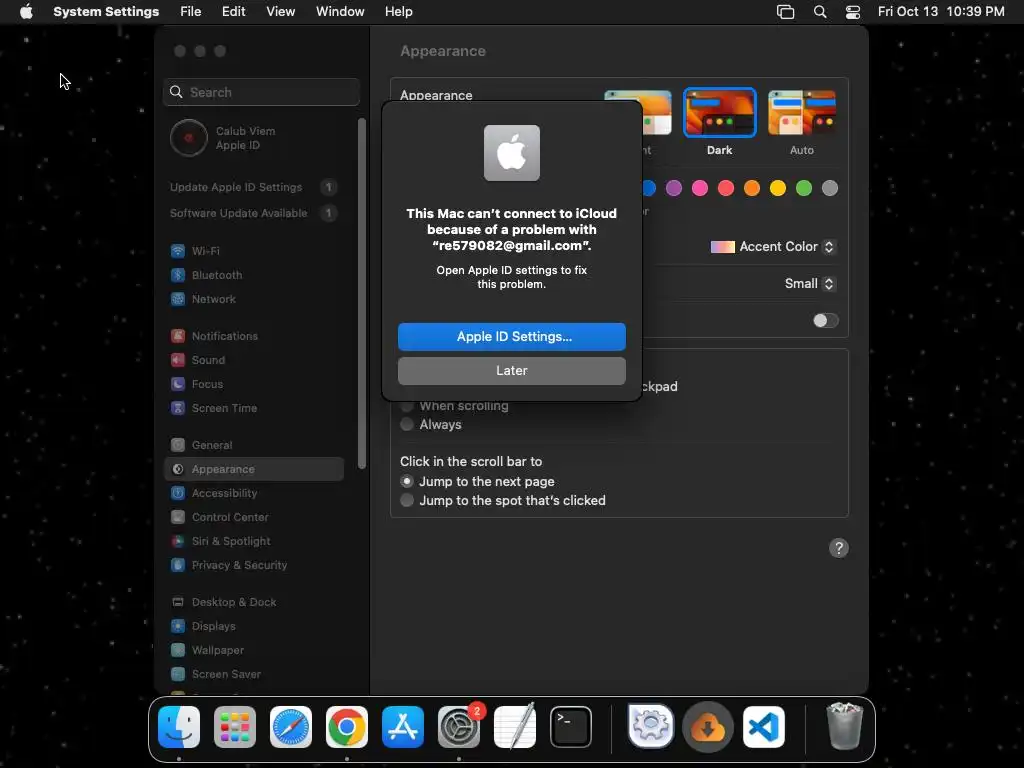Select When scrolling radio option

tap(407, 406)
